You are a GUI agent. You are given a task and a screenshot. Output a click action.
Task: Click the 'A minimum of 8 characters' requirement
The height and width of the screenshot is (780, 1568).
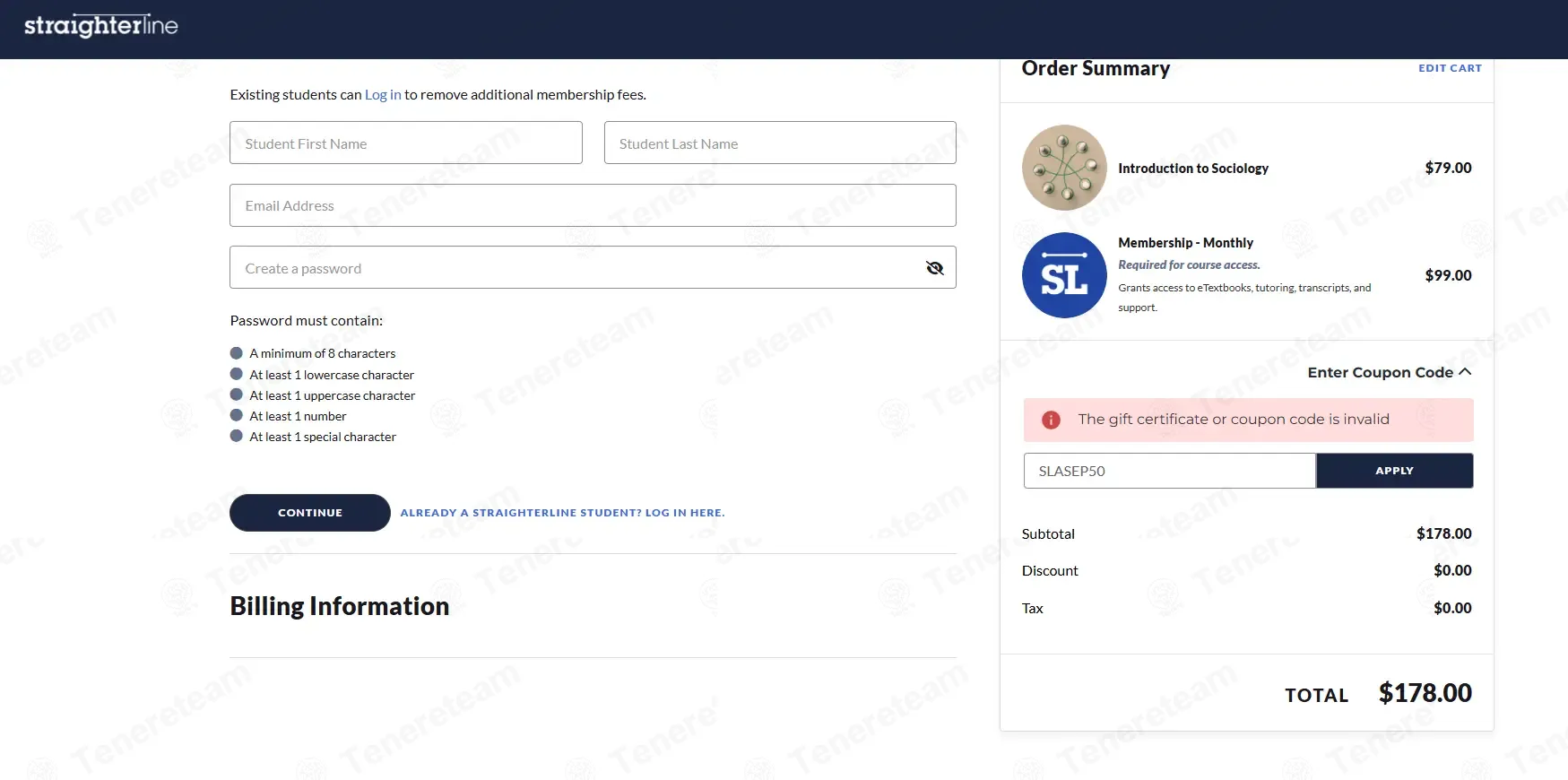click(x=323, y=353)
